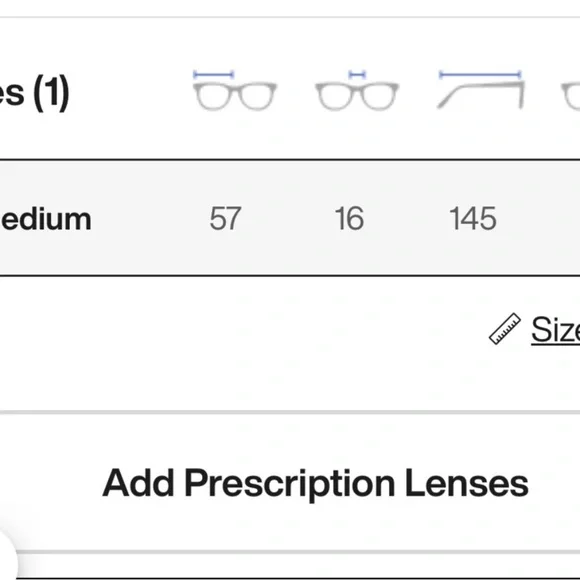The image size is (580, 580).
Task: Click the 16 bridge width value
Action: (349, 219)
